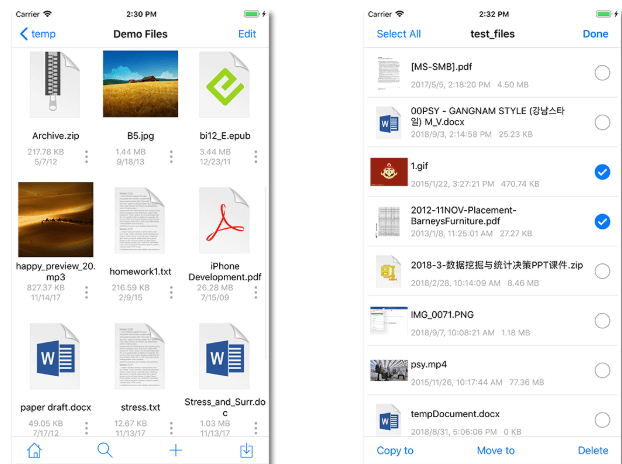Expand options menu for homework1.txt
Screen dimensions: 622x464
click(171, 293)
